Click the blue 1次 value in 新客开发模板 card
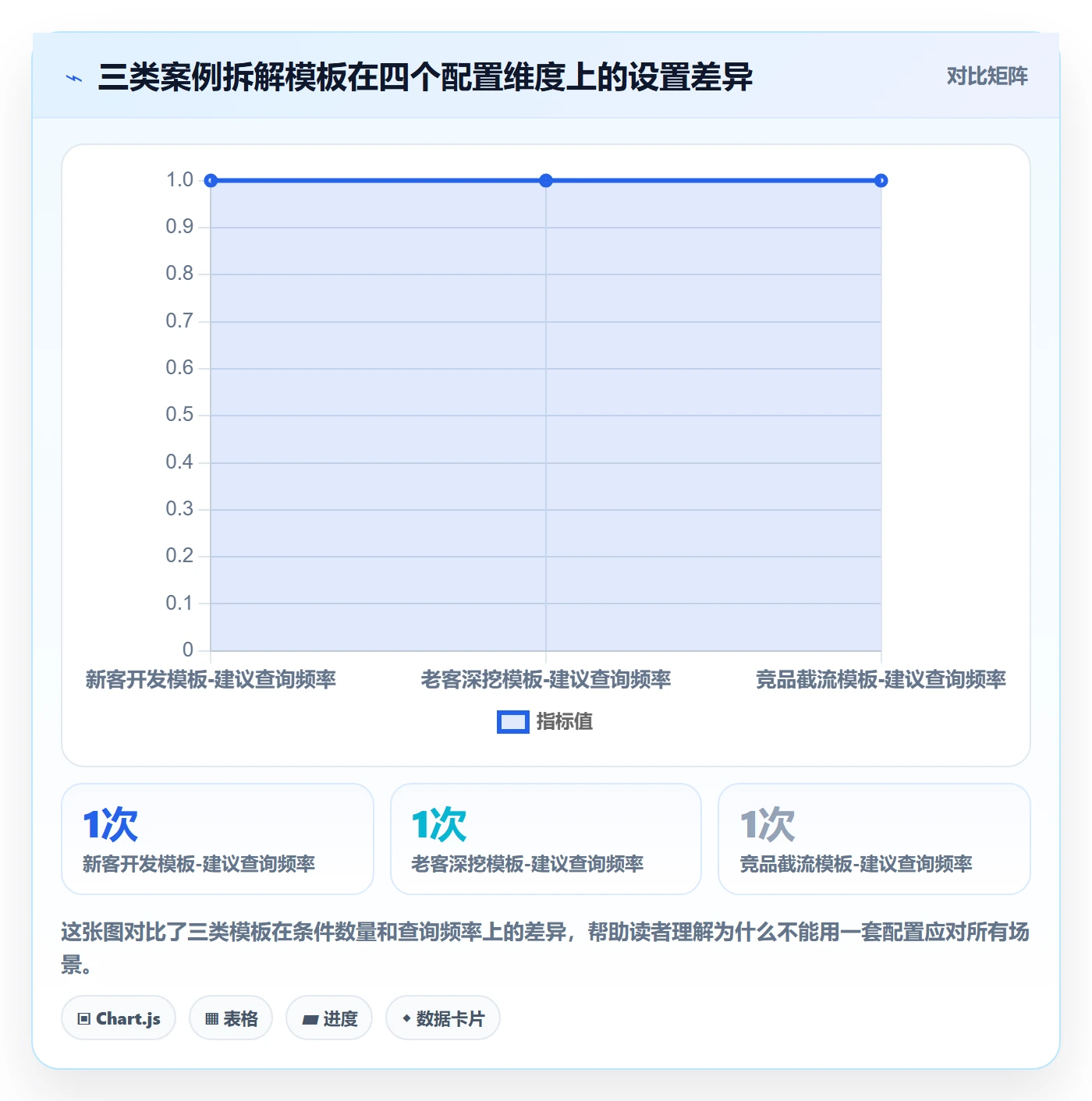 click(x=111, y=825)
